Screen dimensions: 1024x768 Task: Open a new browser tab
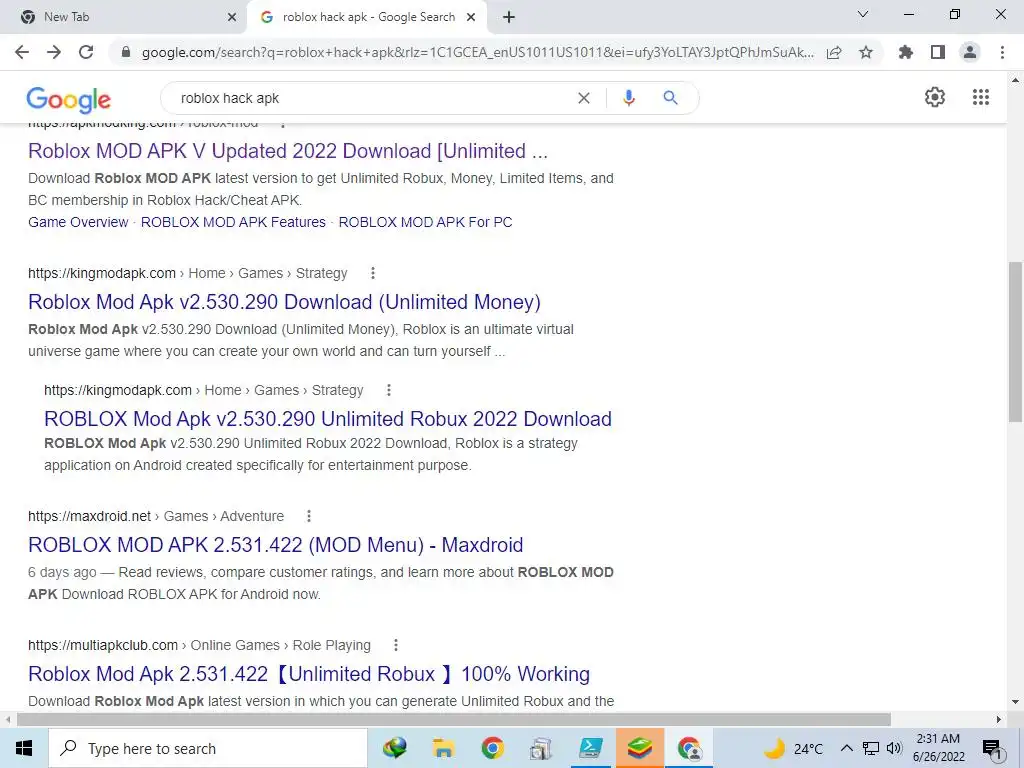[x=509, y=18]
